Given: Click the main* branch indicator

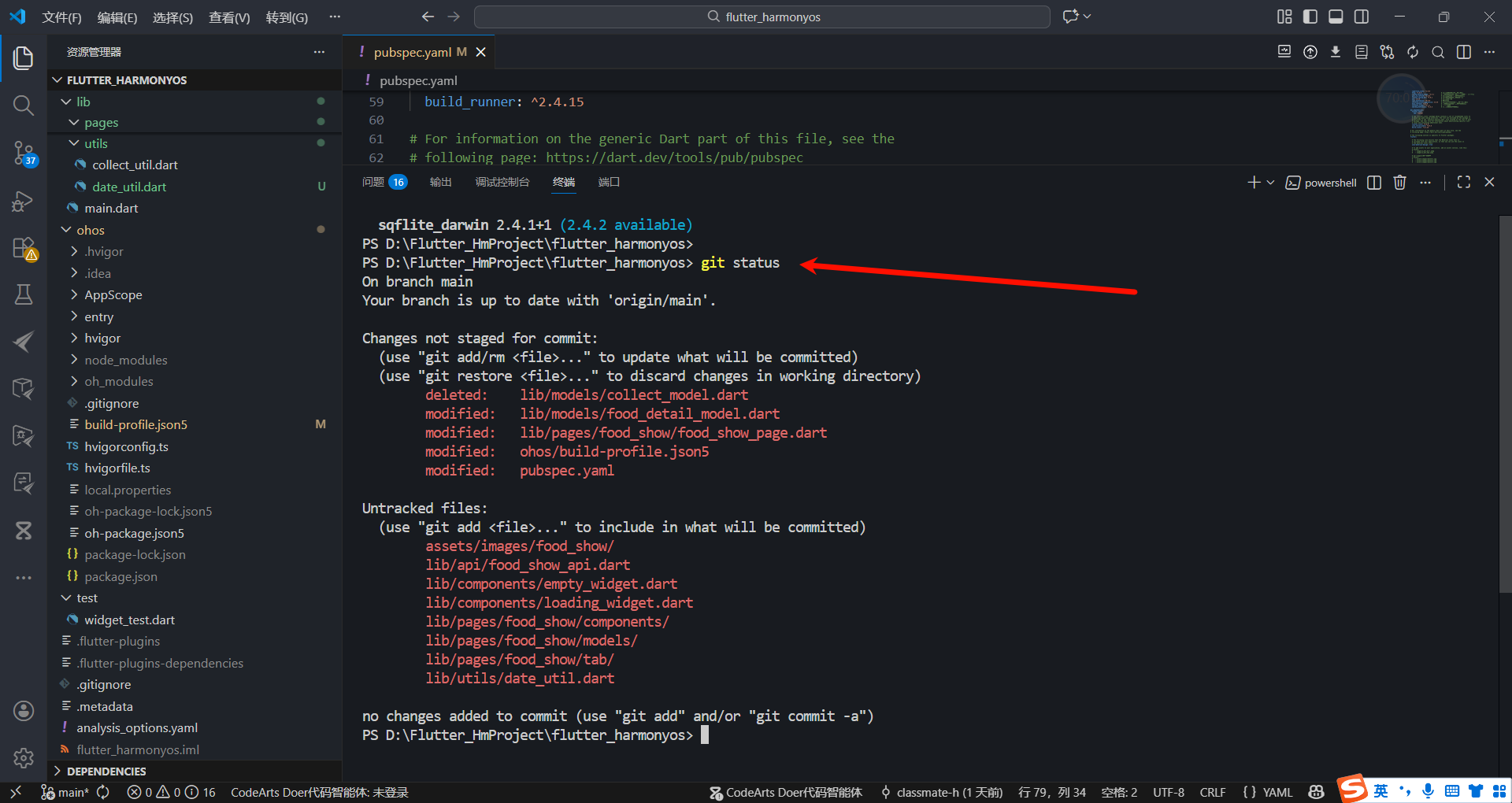Looking at the screenshot, I should point(66,792).
